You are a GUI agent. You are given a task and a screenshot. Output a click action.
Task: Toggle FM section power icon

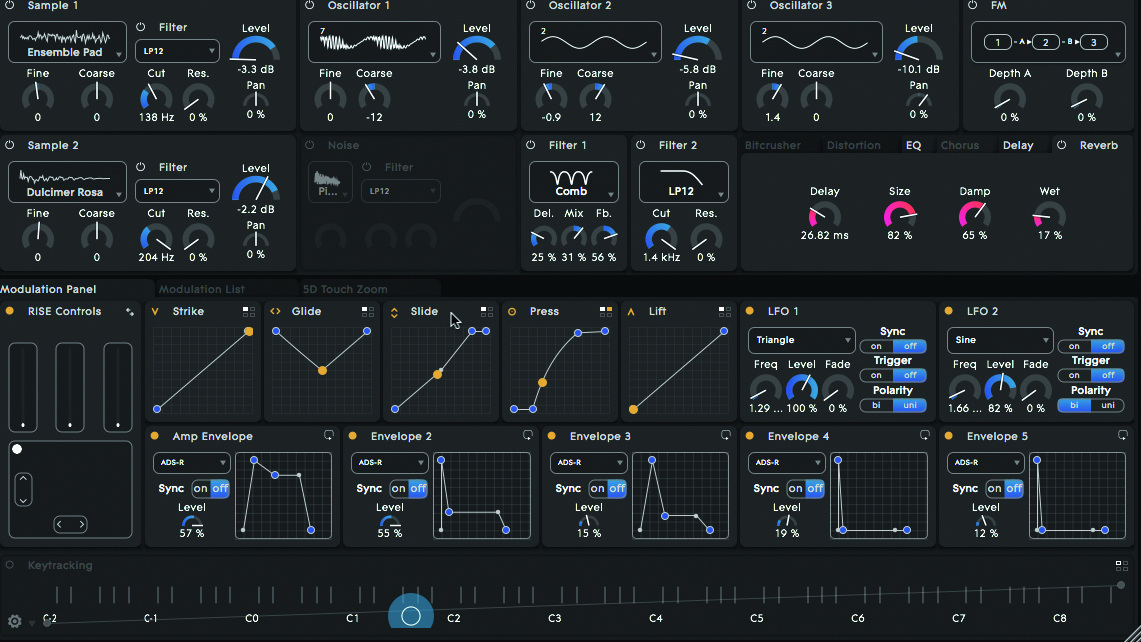click(x=973, y=5)
